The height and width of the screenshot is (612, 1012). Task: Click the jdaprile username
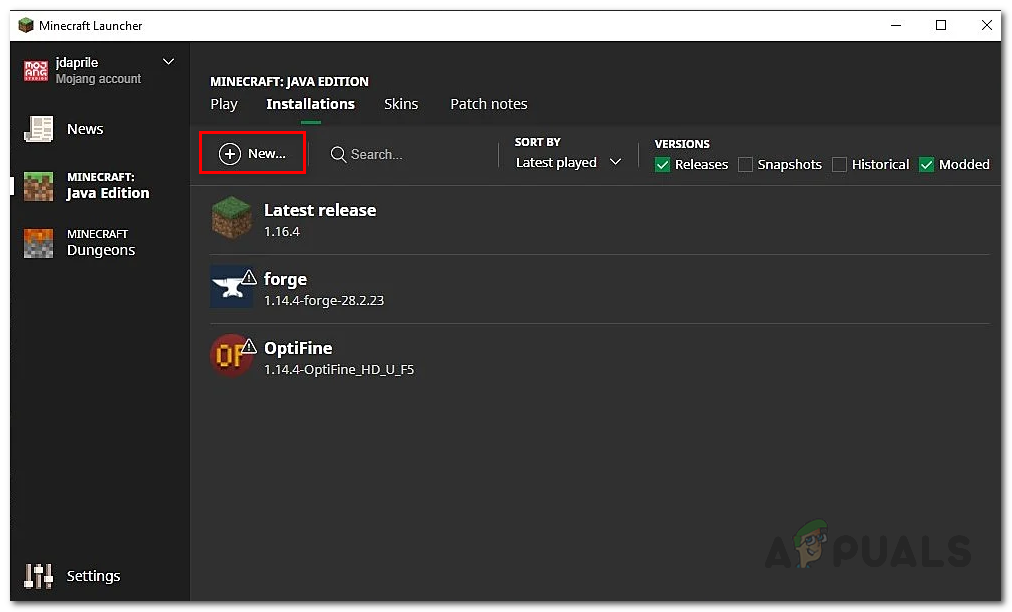(x=77, y=63)
